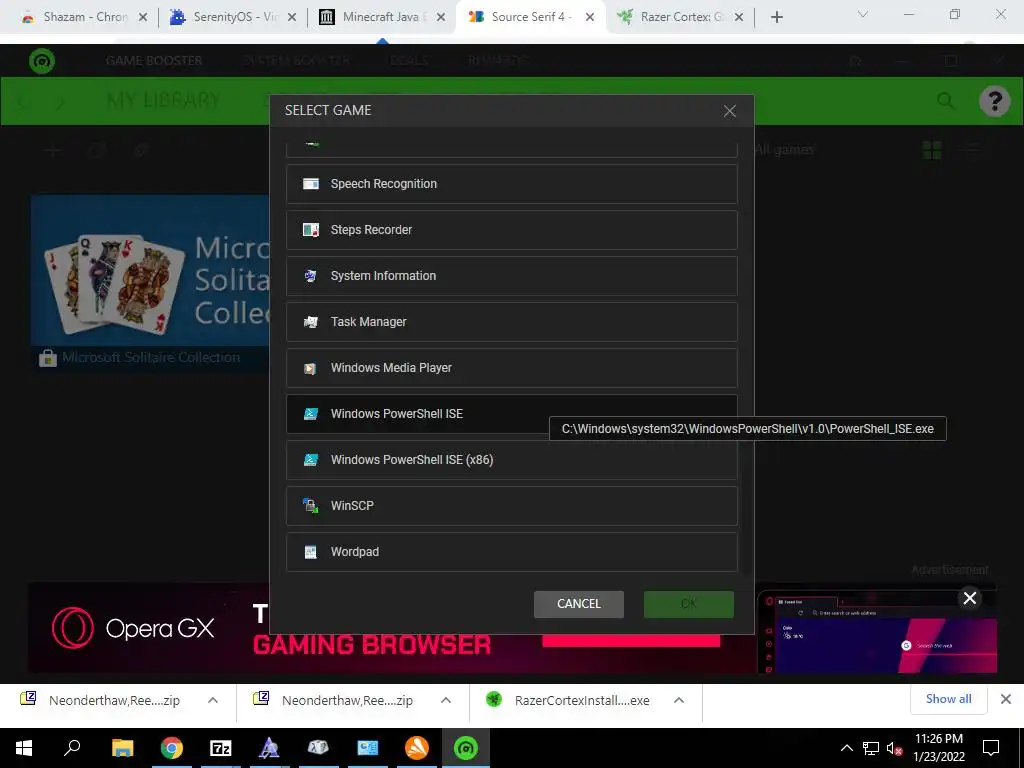This screenshot has width=1024, height=768.
Task: Expand options for first Neonderthaw zip download
Action: [x=213, y=700]
